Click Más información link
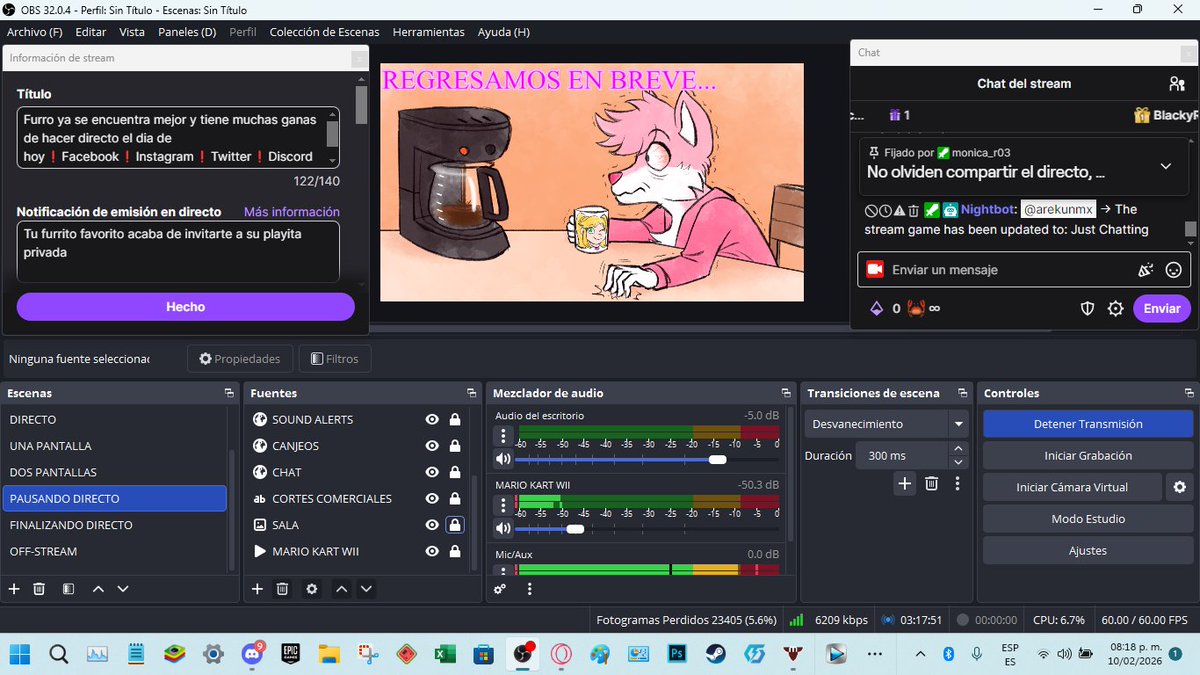 tap(292, 212)
